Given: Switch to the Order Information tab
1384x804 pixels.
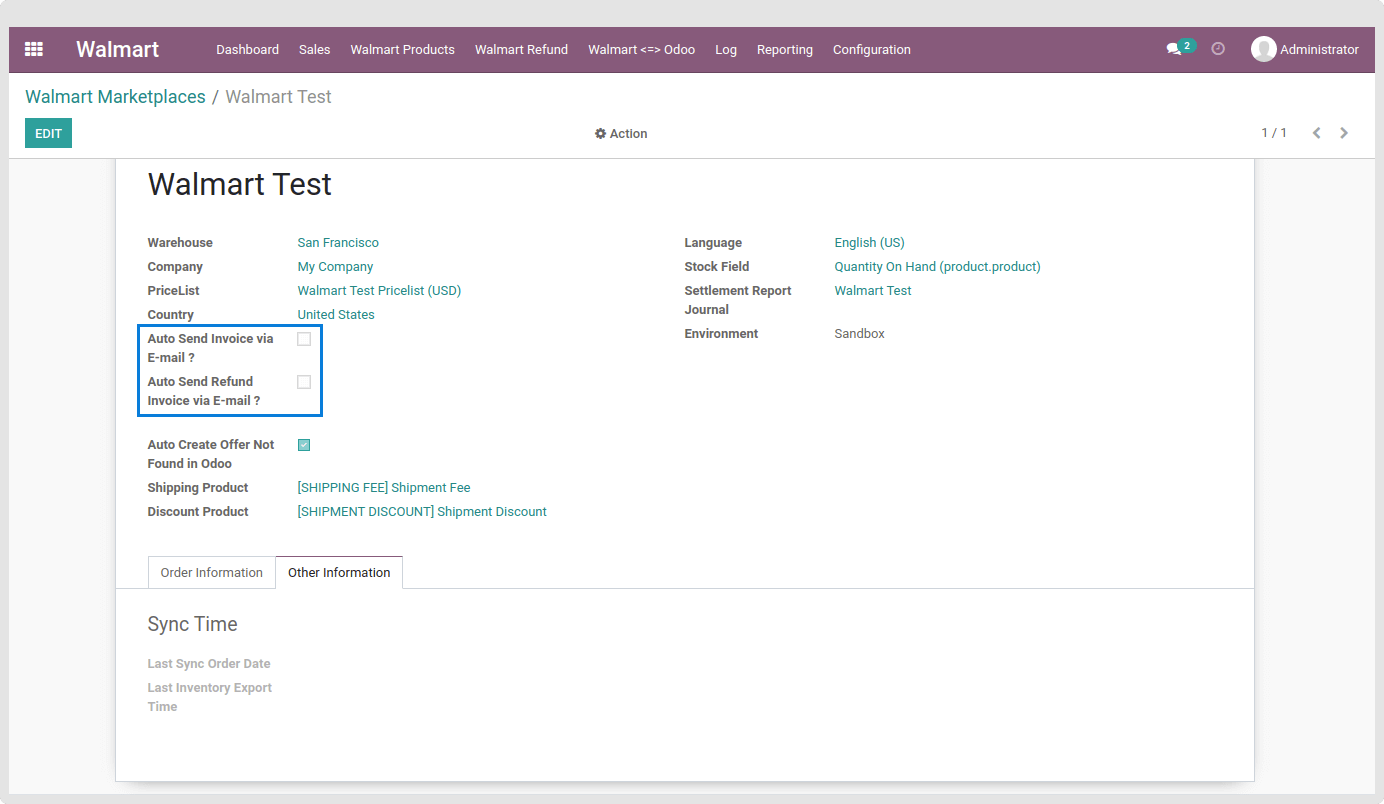Looking at the screenshot, I should pos(212,572).
